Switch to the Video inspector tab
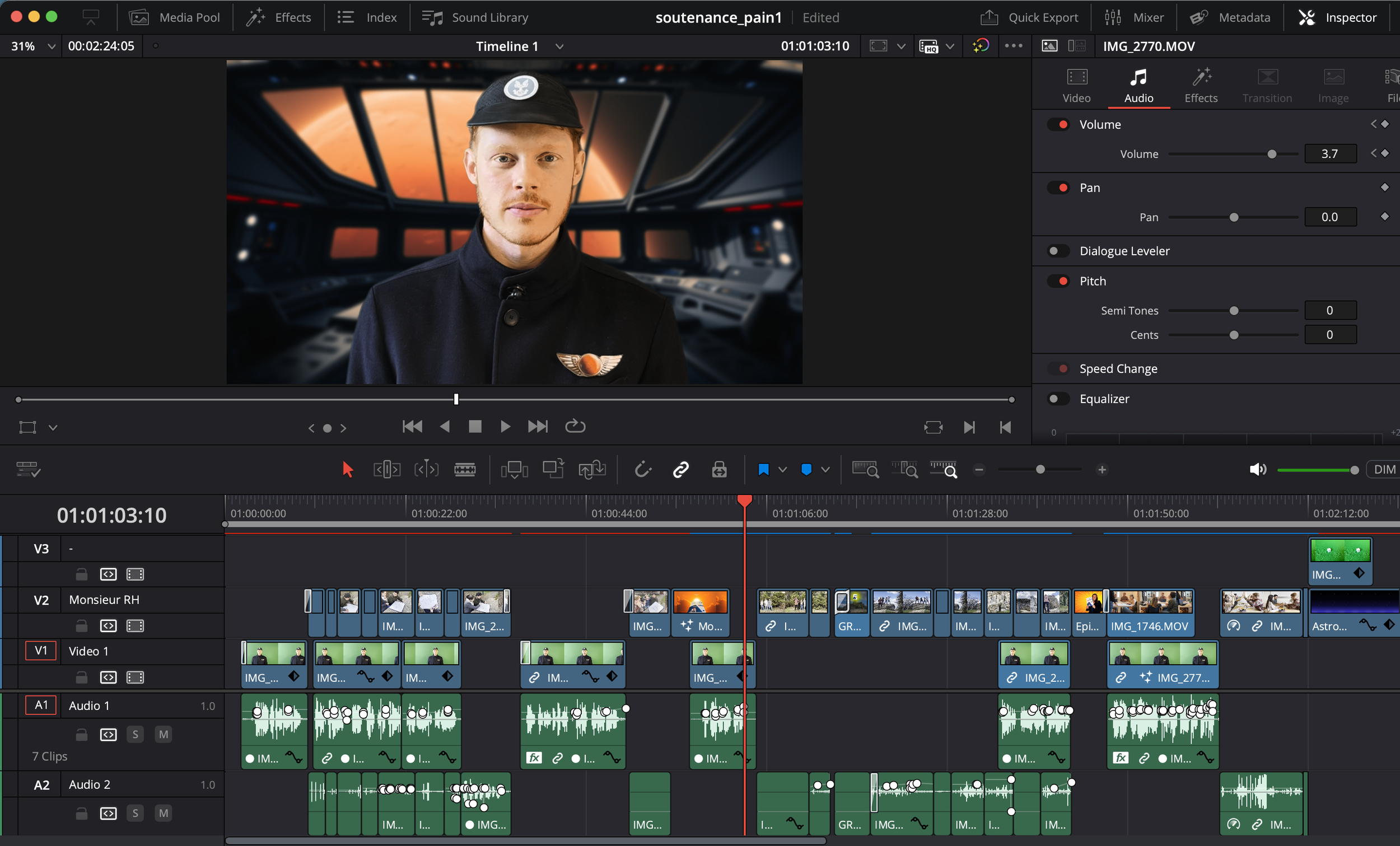 pyautogui.click(x=1076, y=85)
